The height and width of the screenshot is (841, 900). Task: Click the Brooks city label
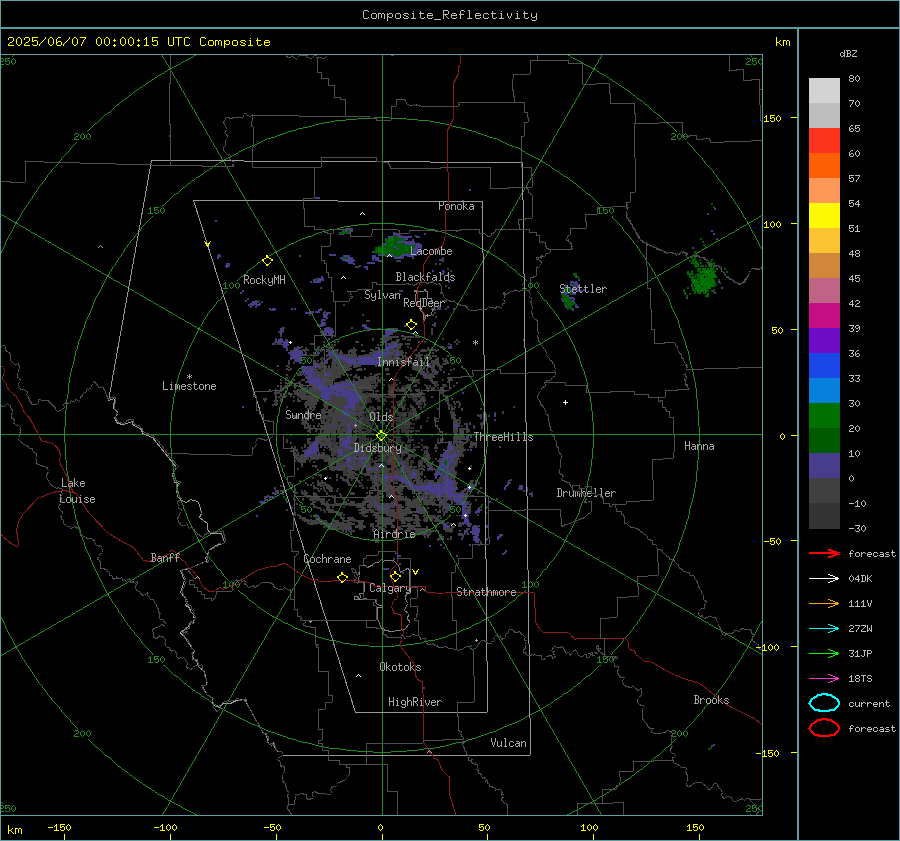click(x=711, y=700)
